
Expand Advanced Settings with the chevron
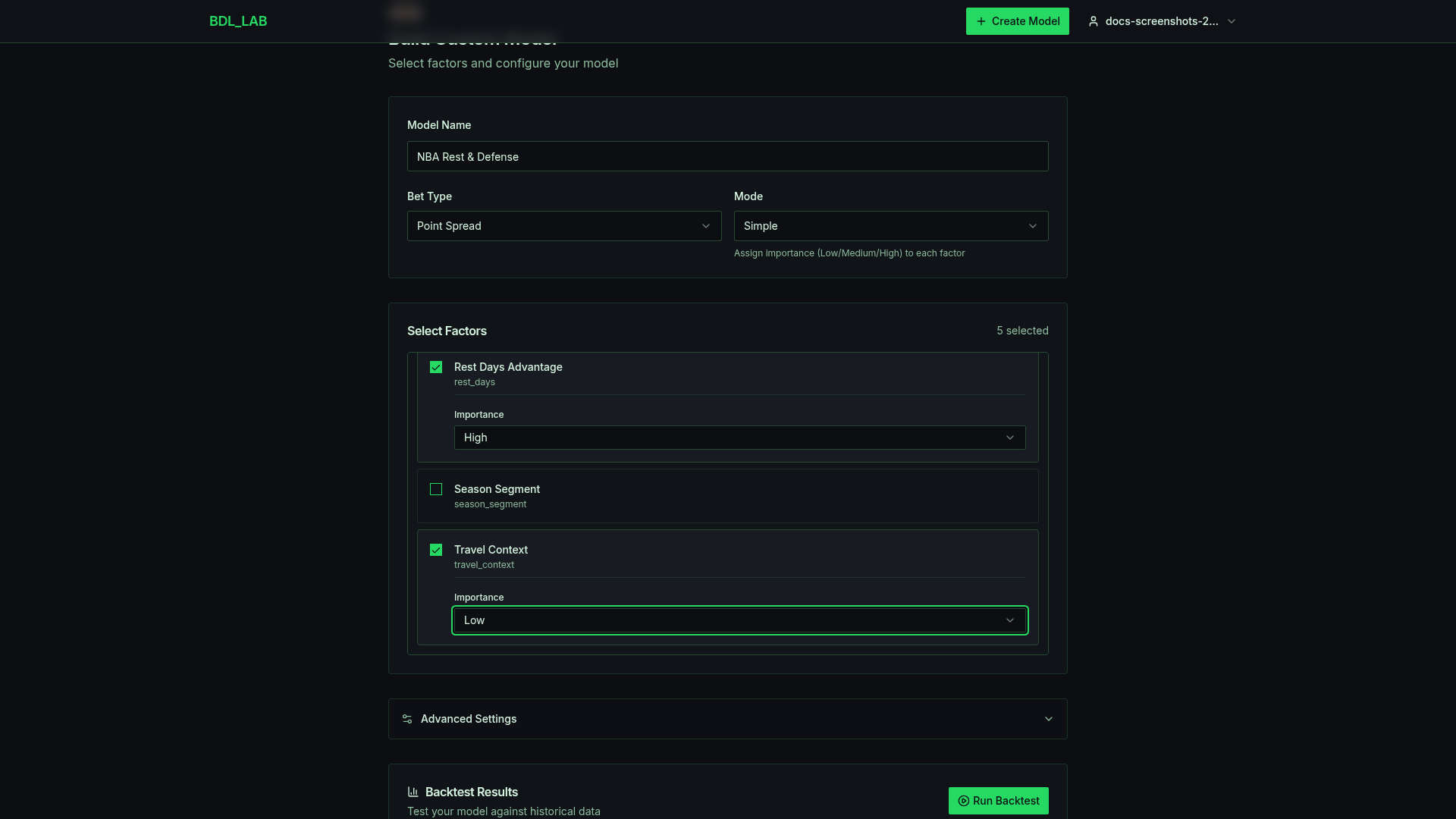tap(1049, 719)
